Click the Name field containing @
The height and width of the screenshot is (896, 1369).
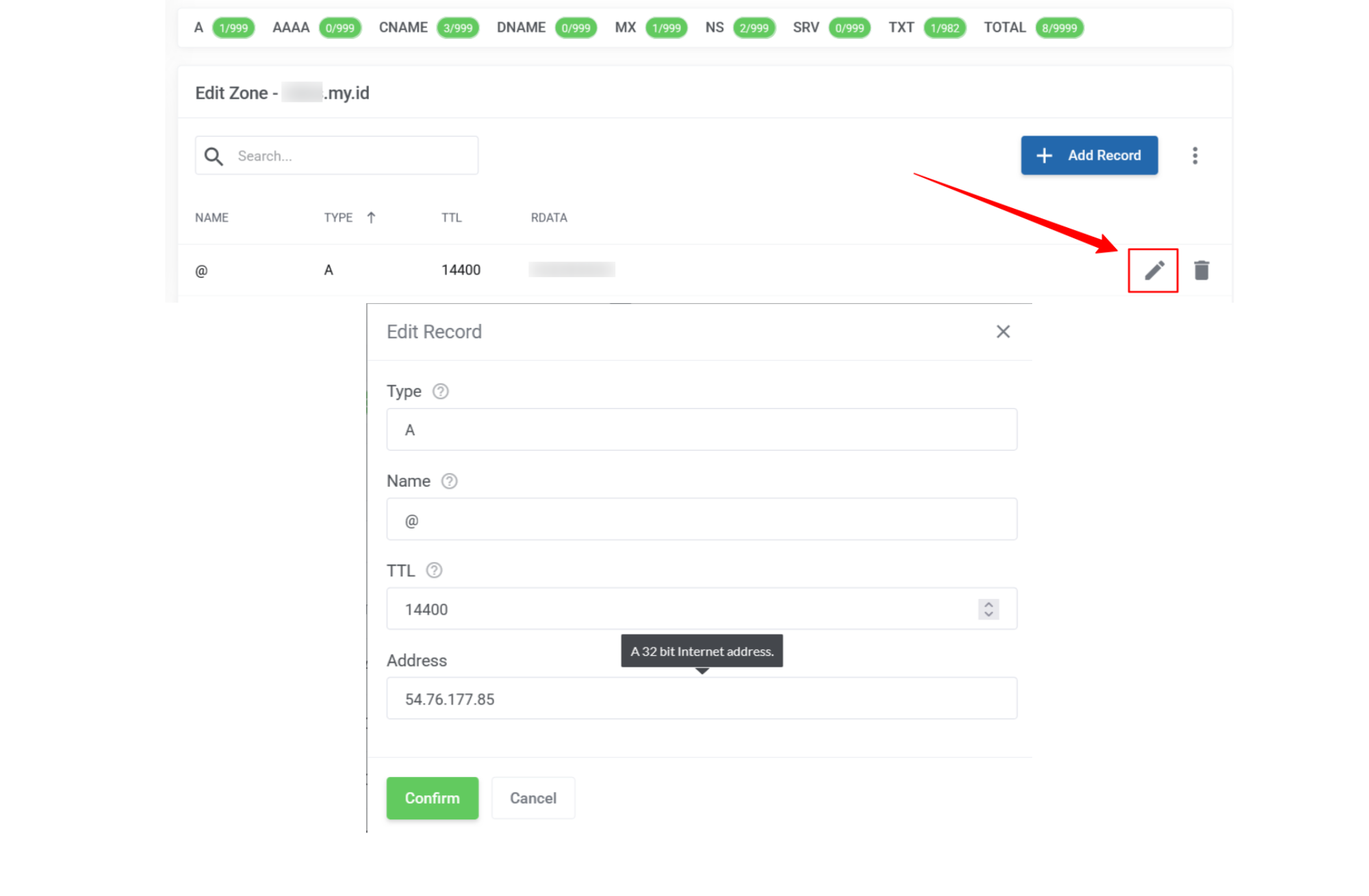(701, 520)
